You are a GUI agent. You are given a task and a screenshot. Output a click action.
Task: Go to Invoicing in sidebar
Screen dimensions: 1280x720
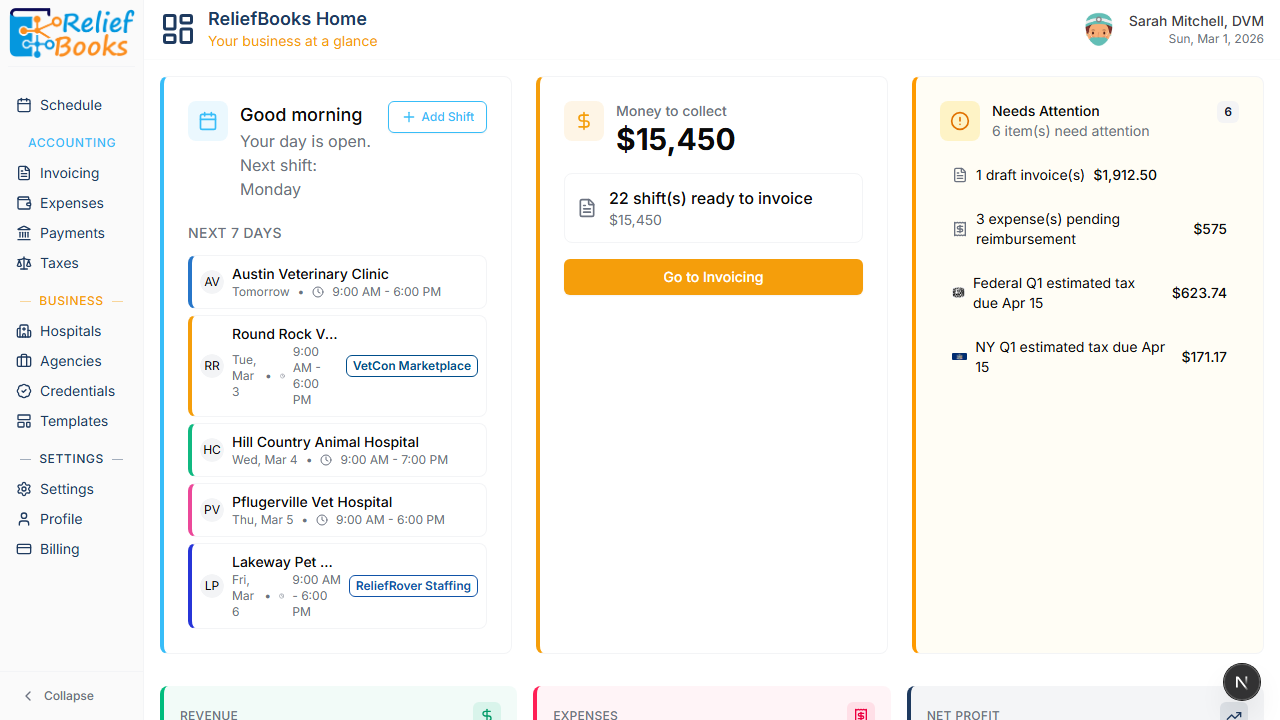[x=69, y=173]
